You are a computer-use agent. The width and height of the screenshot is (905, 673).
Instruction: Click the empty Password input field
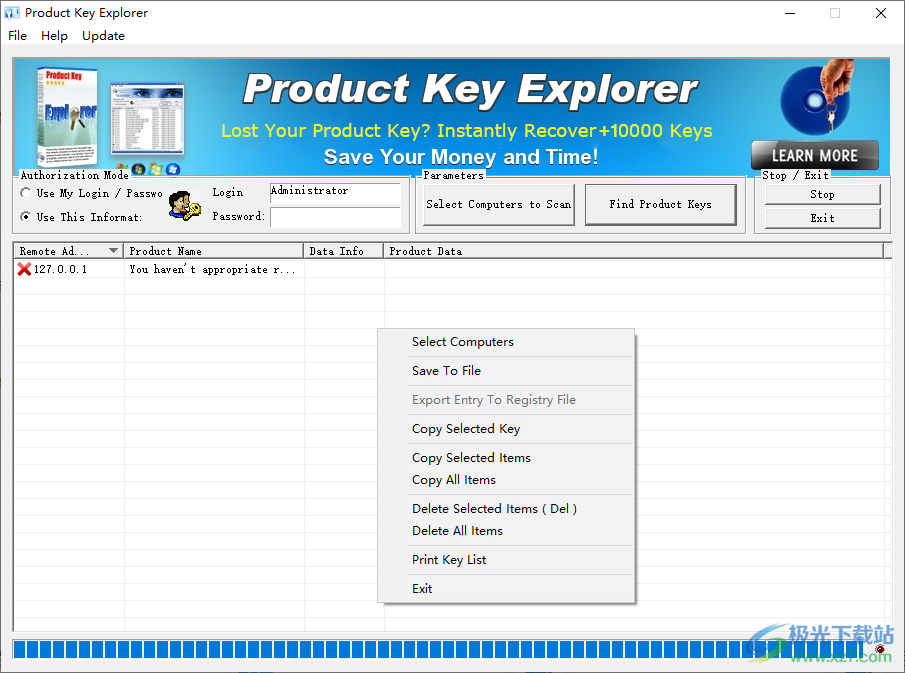[335, 218]
